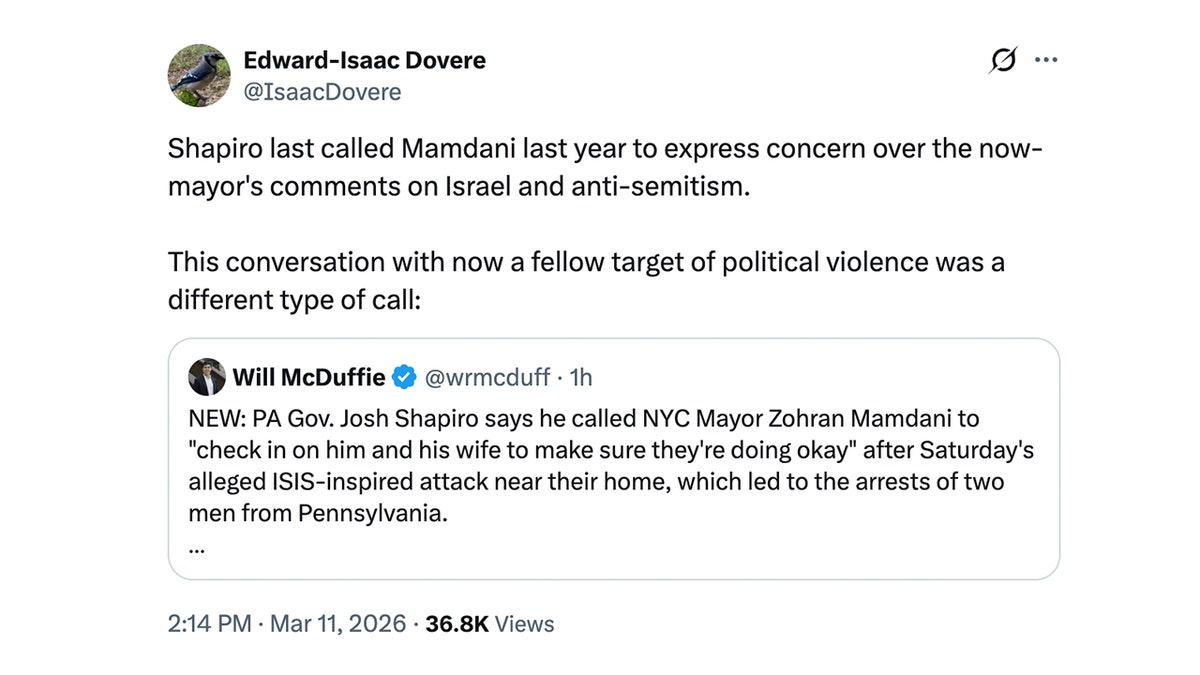
Task: Open the post's more options menu
Action: 1046,60
